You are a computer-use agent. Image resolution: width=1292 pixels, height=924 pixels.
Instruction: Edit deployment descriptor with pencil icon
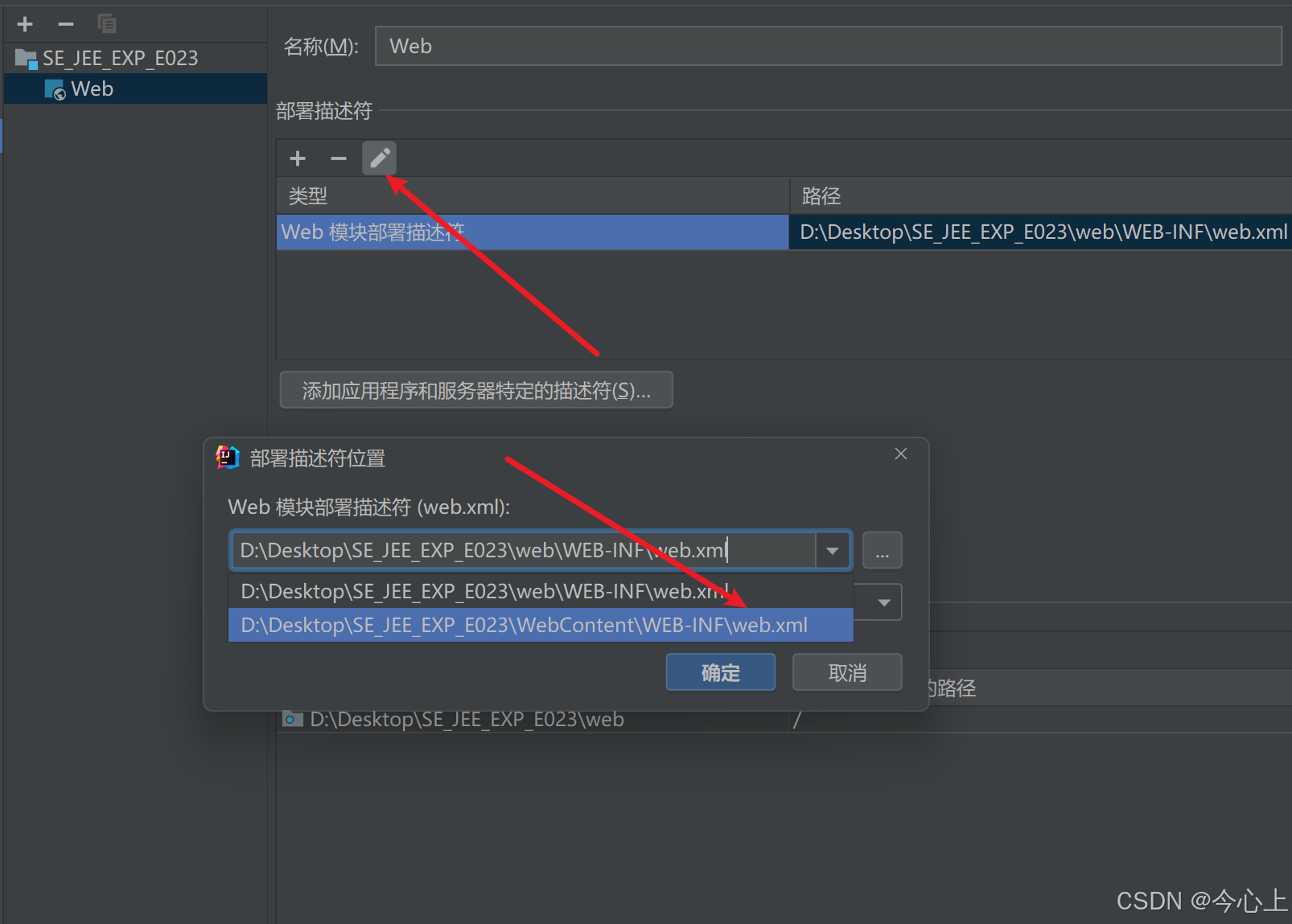pyautogui.click(x=379, y=158)
